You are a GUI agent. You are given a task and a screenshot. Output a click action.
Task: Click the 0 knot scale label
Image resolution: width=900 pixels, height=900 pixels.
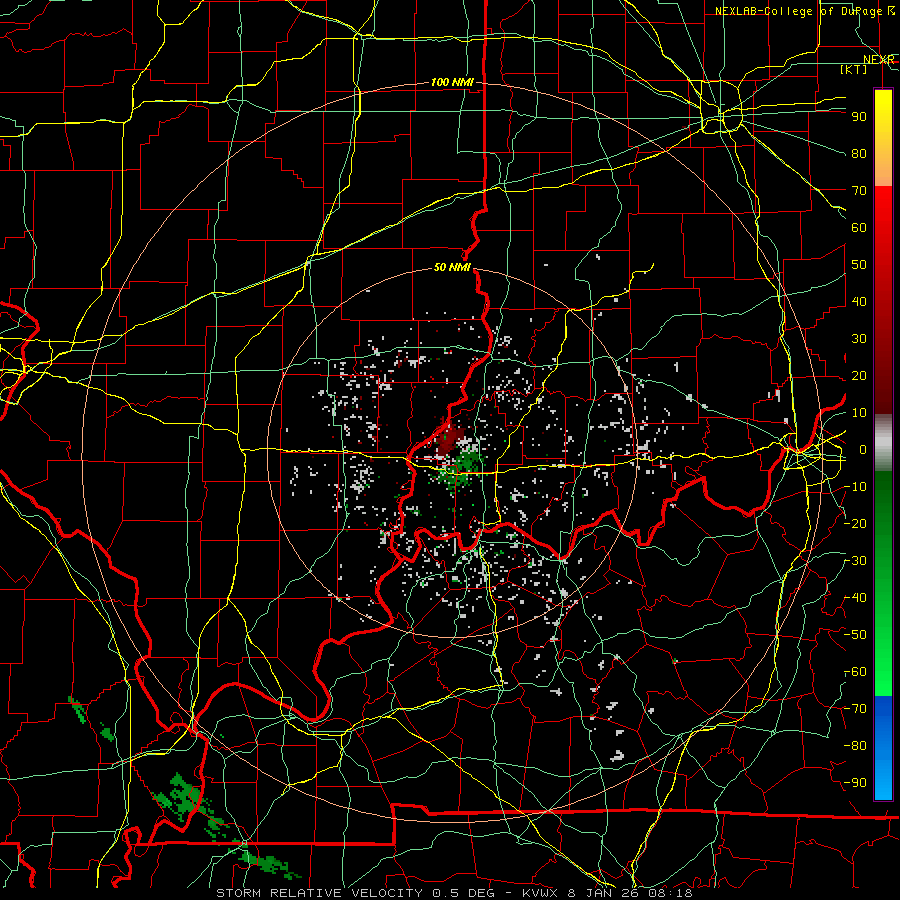(x=862, y=450)
